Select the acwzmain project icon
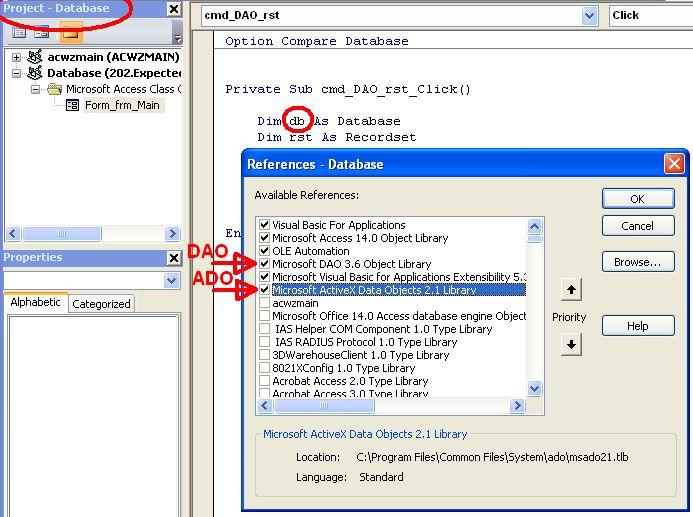This screenshot has height=517, width=693. [34, 57]
